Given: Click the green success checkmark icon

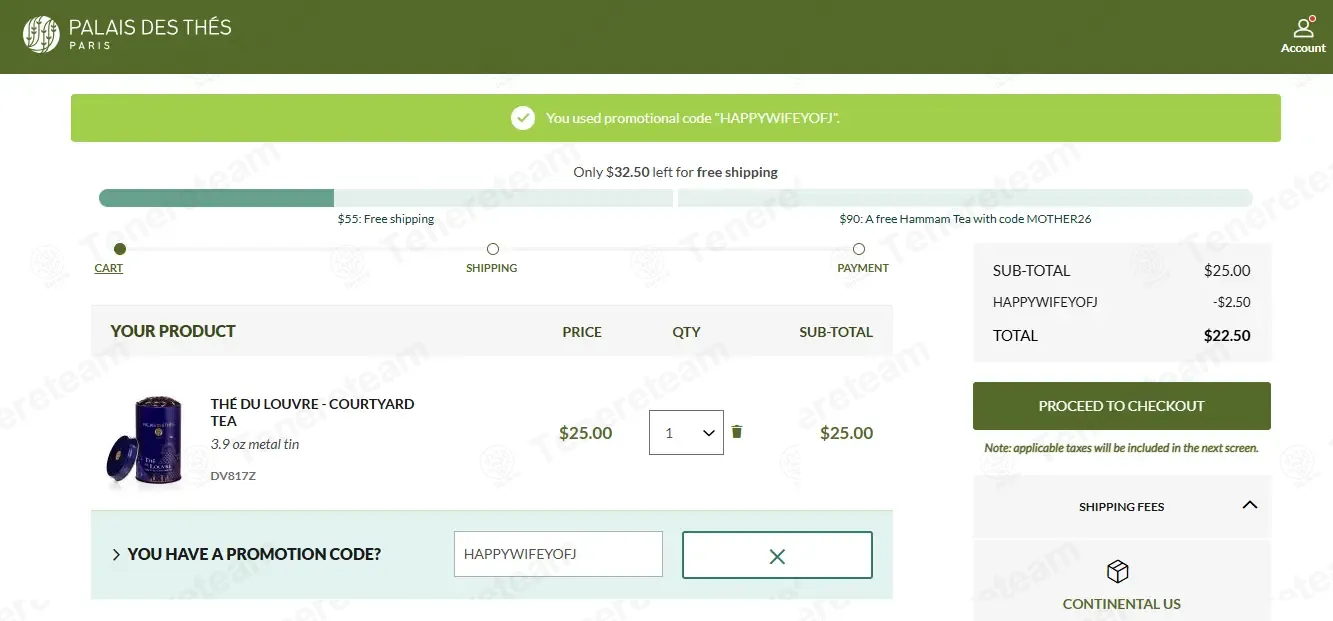Looking at the screenshot, I should (523, 118).
